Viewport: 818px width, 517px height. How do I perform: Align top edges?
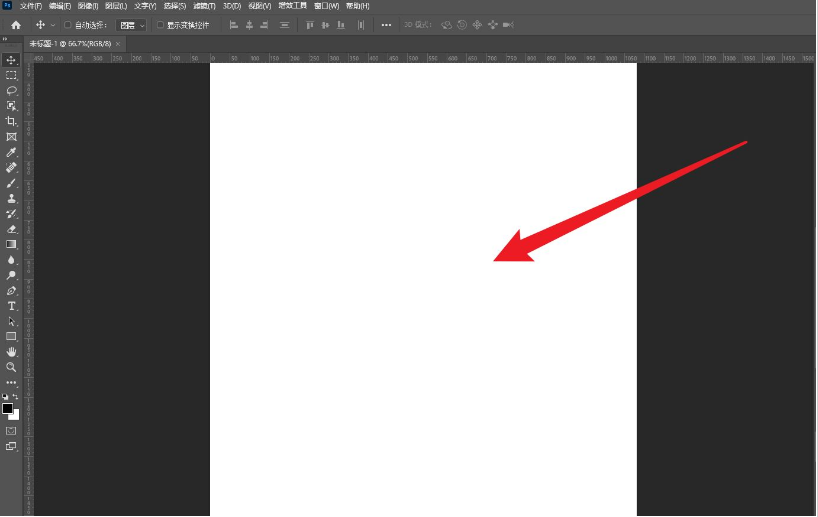click(310, 25)
